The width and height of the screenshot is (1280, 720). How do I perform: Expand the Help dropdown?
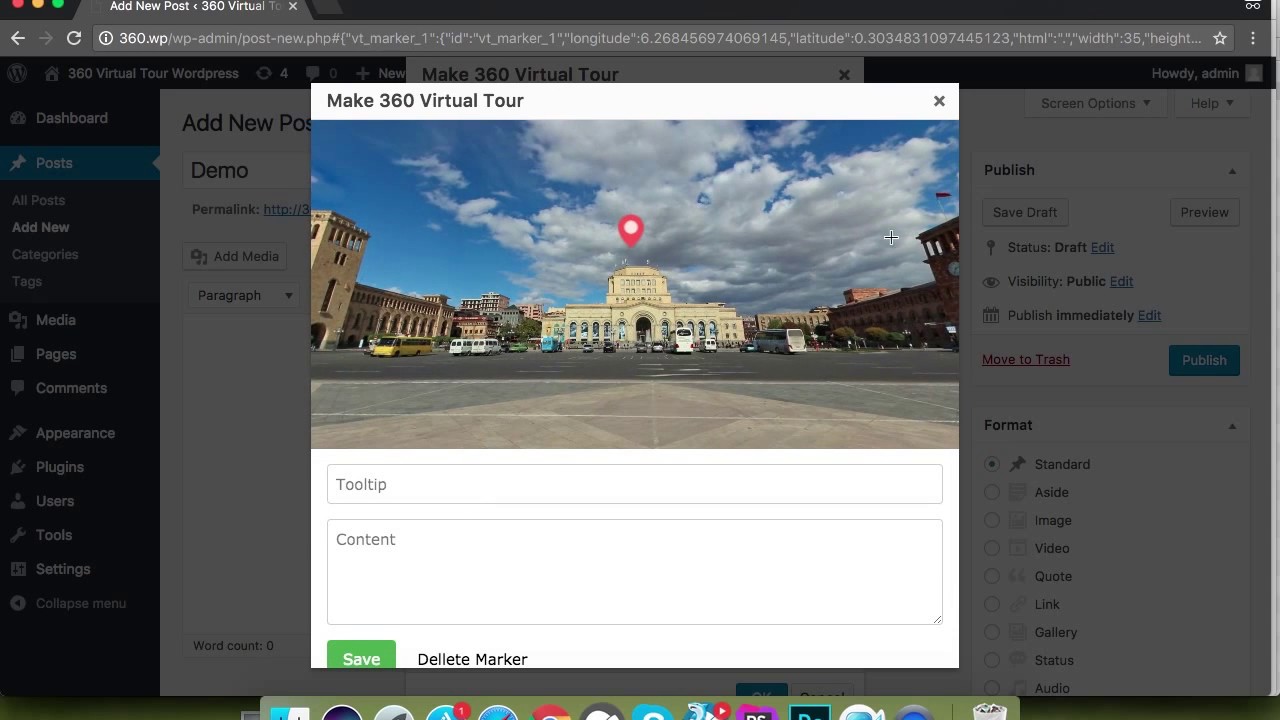click(x=1212, y=103)
